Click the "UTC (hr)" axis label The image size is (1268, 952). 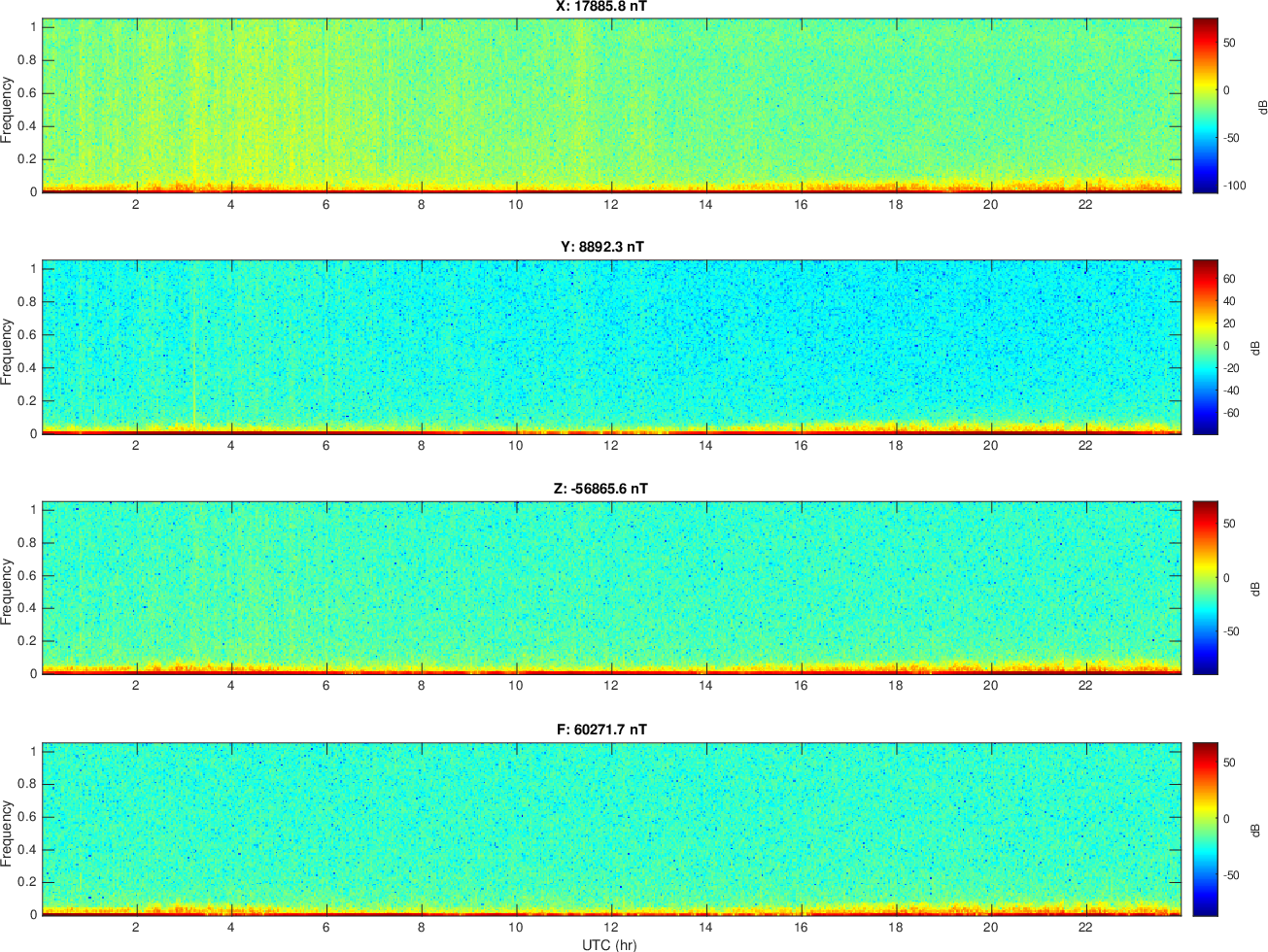point(609,944)
